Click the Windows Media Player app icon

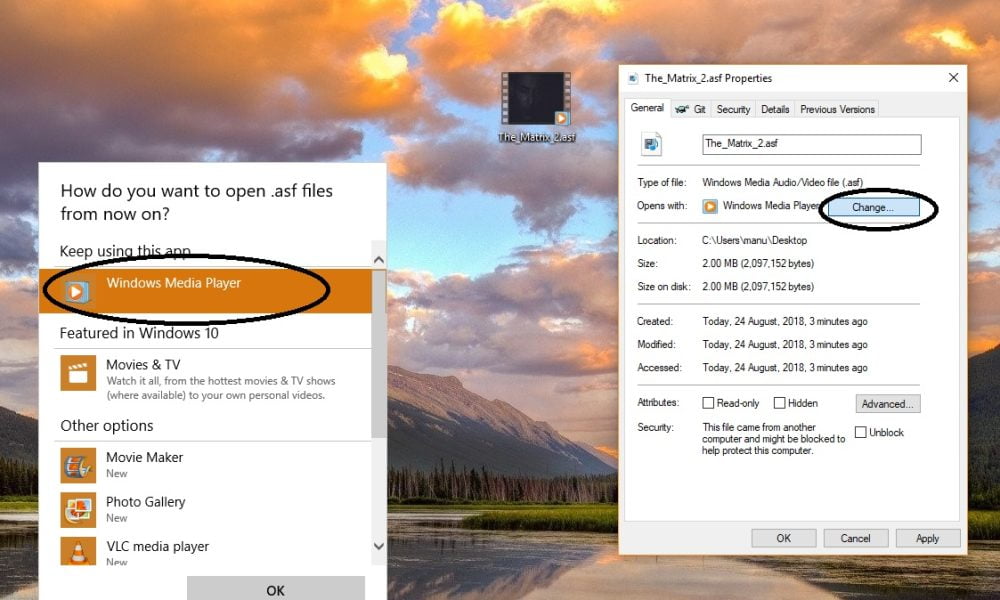click(77, 291)
